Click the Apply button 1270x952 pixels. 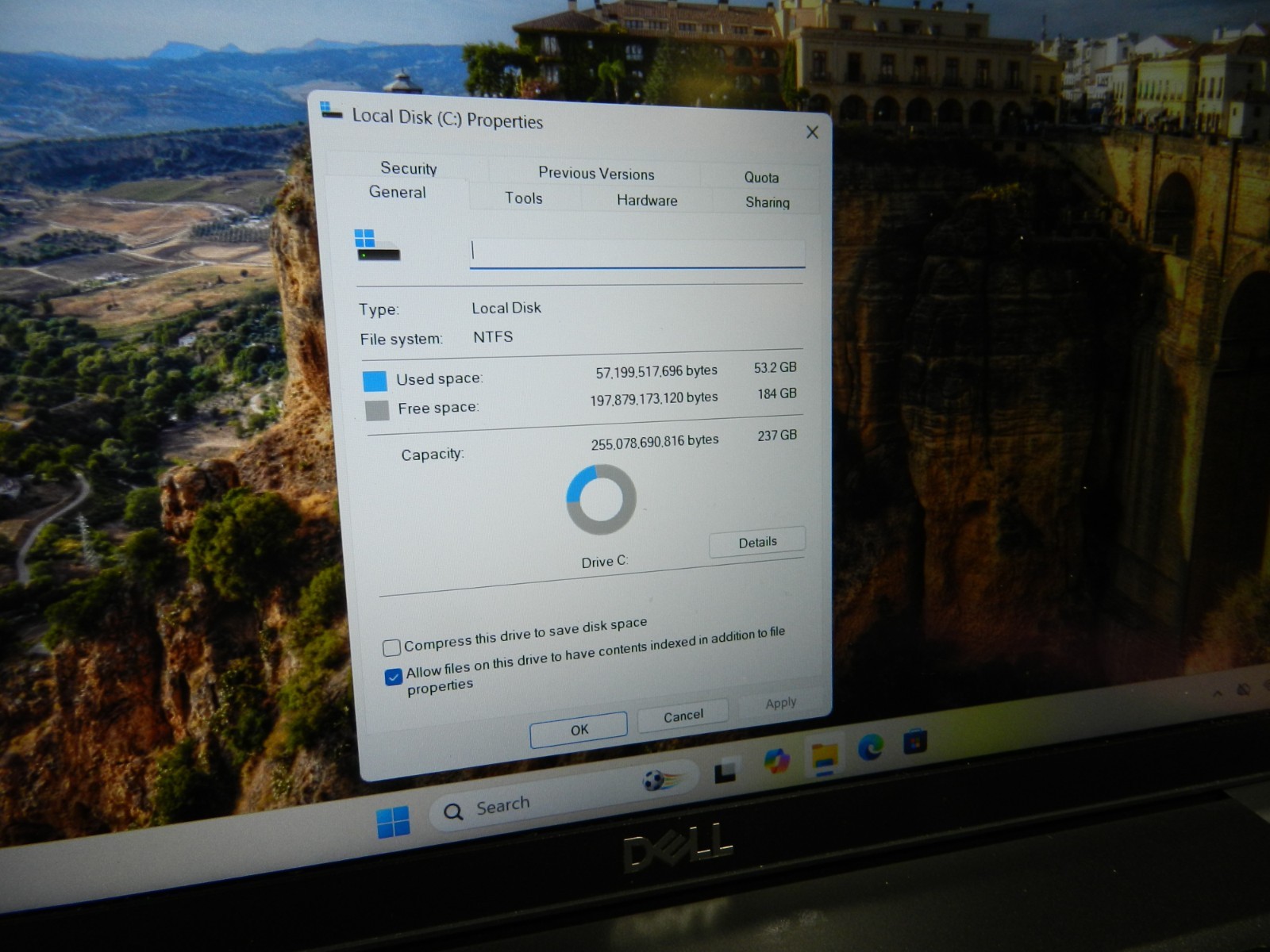780,703
